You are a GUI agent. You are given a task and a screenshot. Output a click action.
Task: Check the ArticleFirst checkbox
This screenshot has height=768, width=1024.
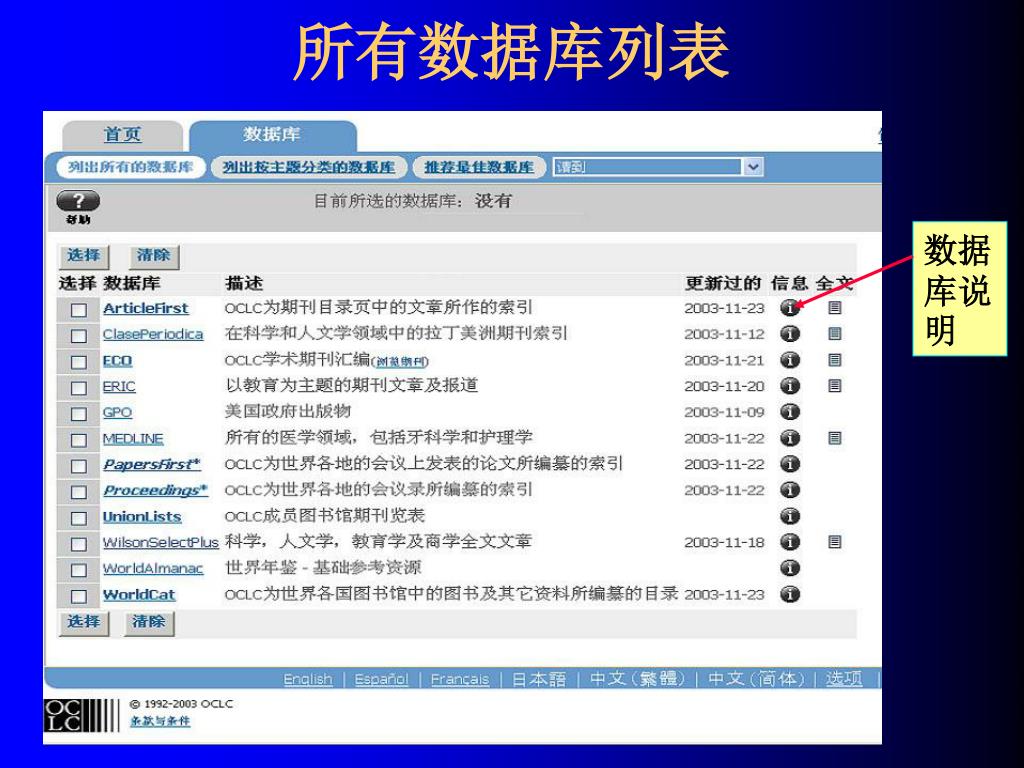(78, 310)
